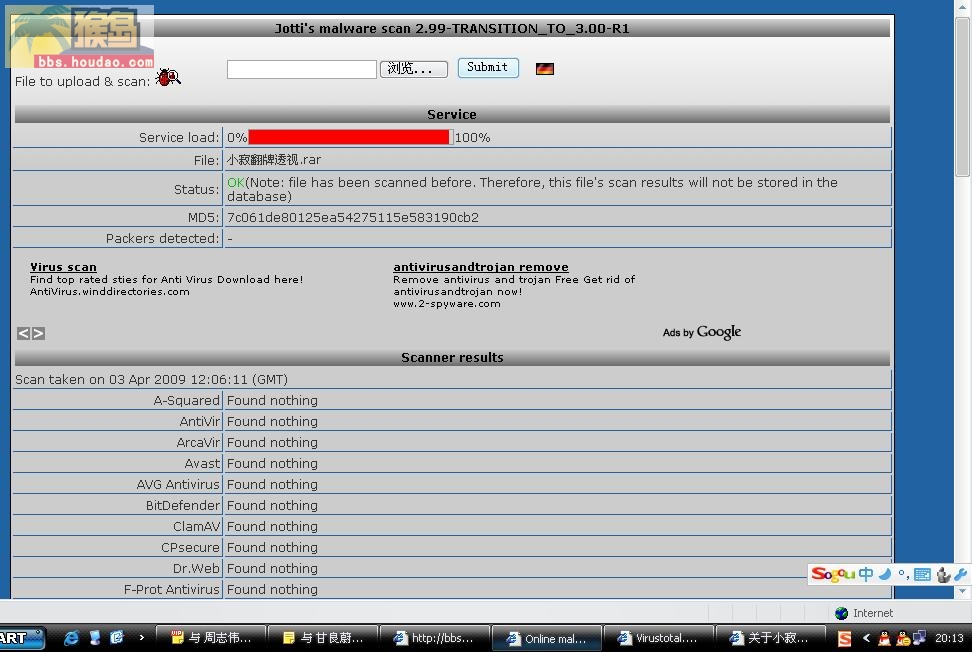Viewport: 972px width, 652px height.
Task: Click the MD5 hash value text
Action: [x=353, y=218]
